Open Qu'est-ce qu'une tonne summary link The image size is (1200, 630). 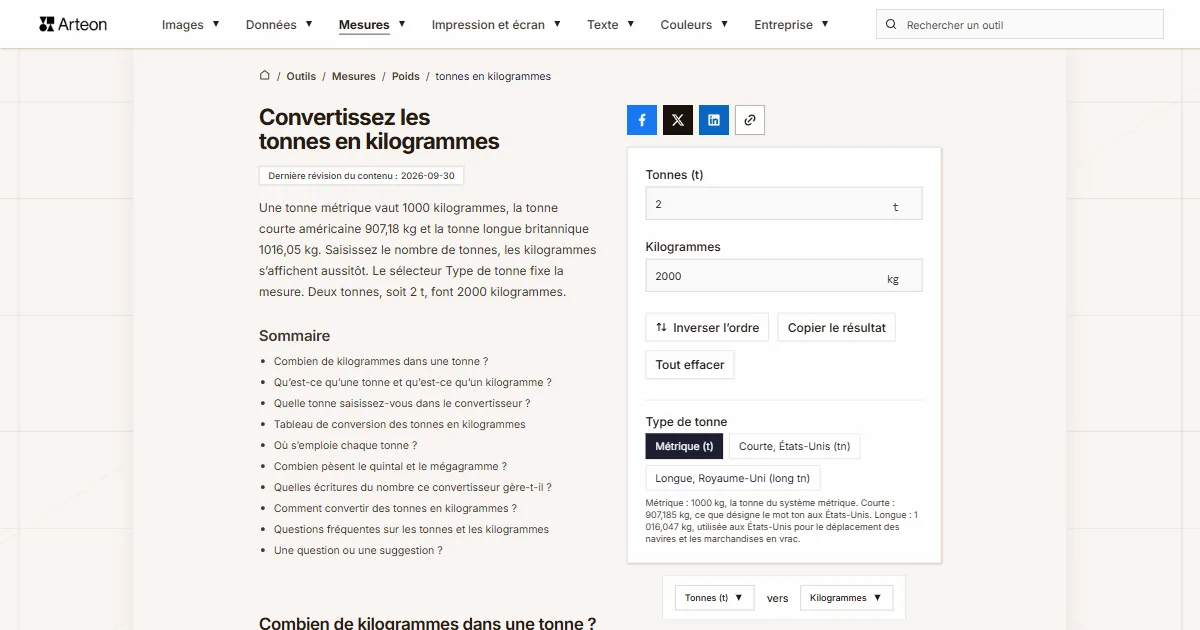tap(413, 383)
